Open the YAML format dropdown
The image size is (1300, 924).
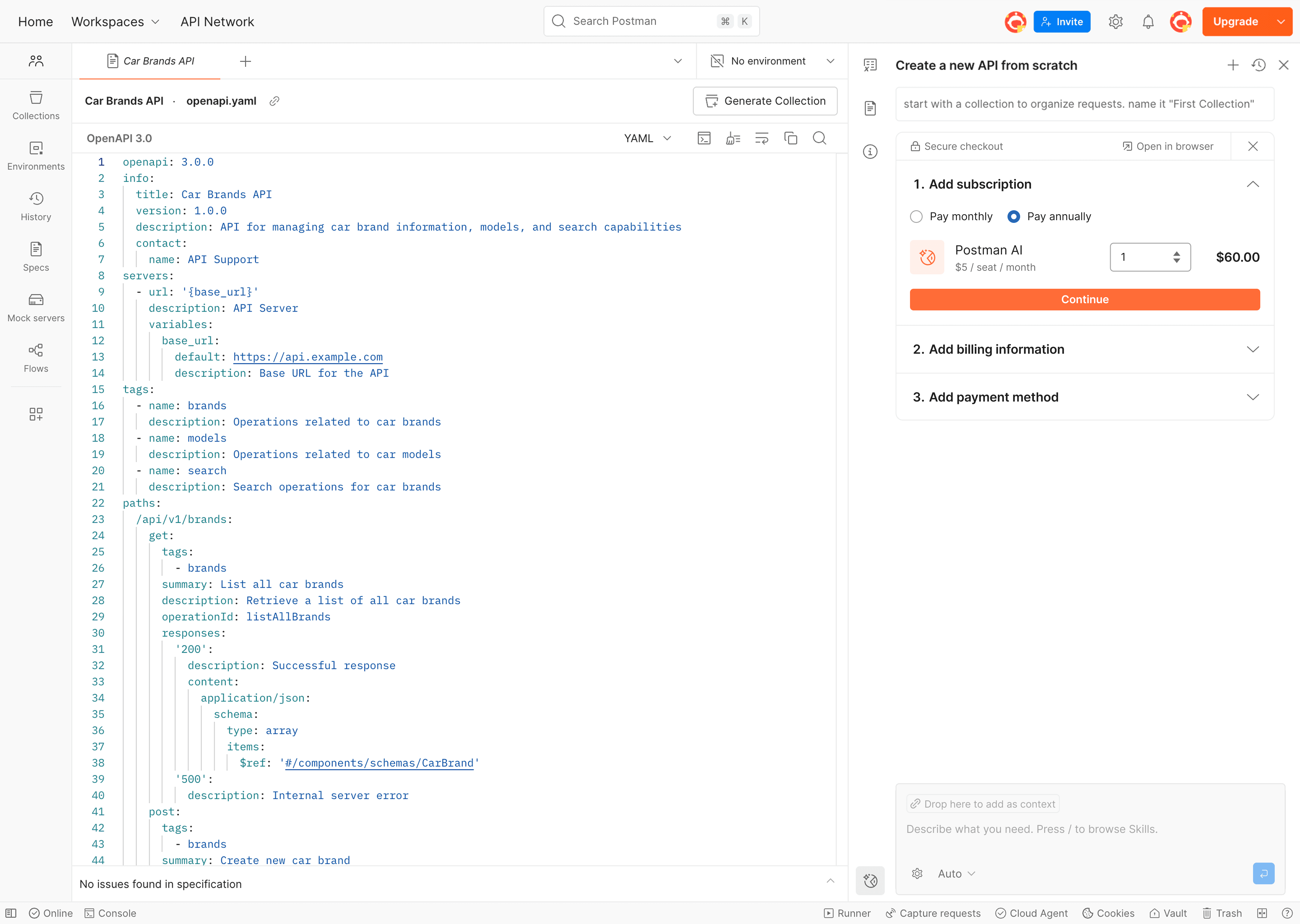point(647,138)
